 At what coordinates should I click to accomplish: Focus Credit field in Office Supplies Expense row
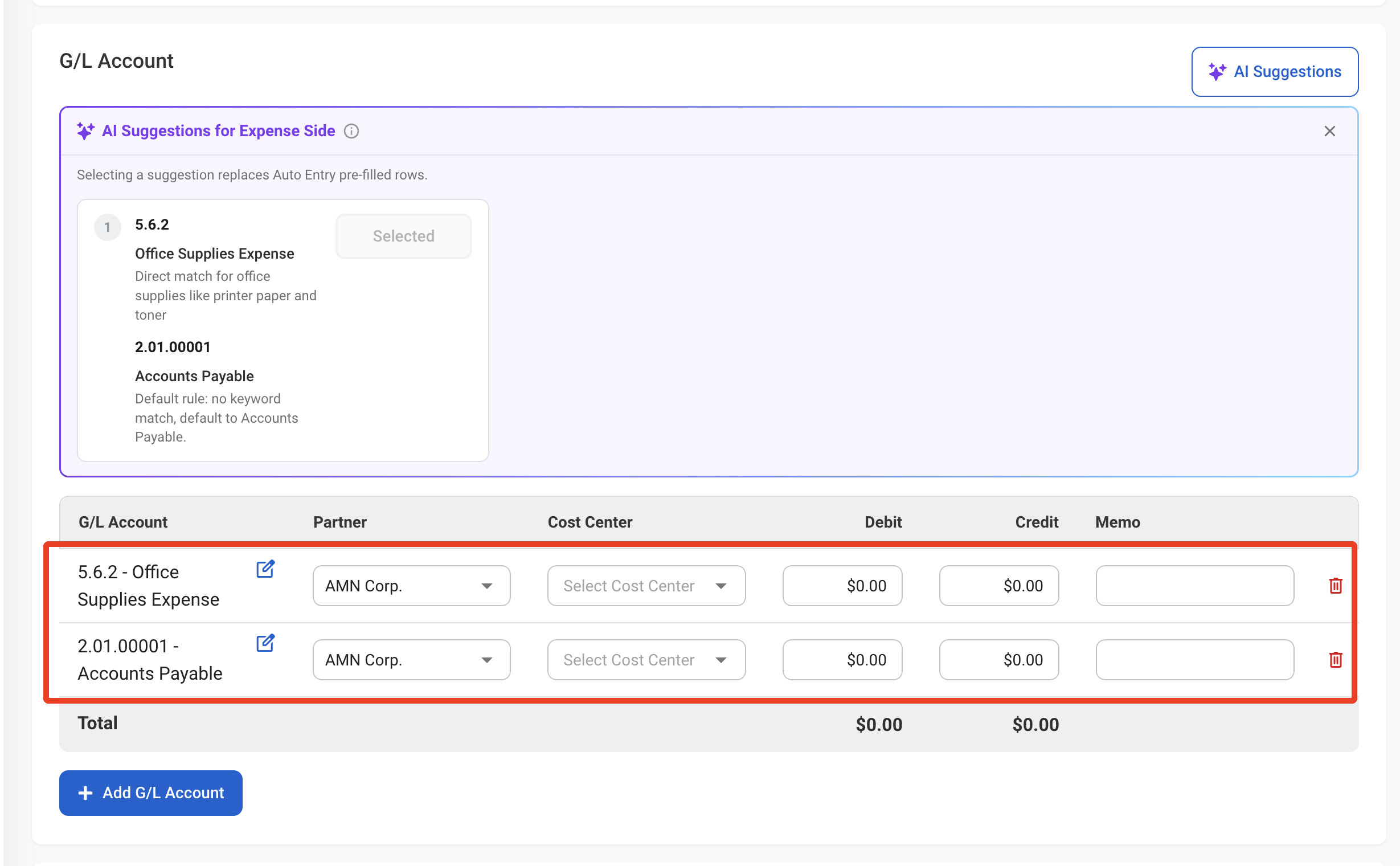click(x=998, y=585)
